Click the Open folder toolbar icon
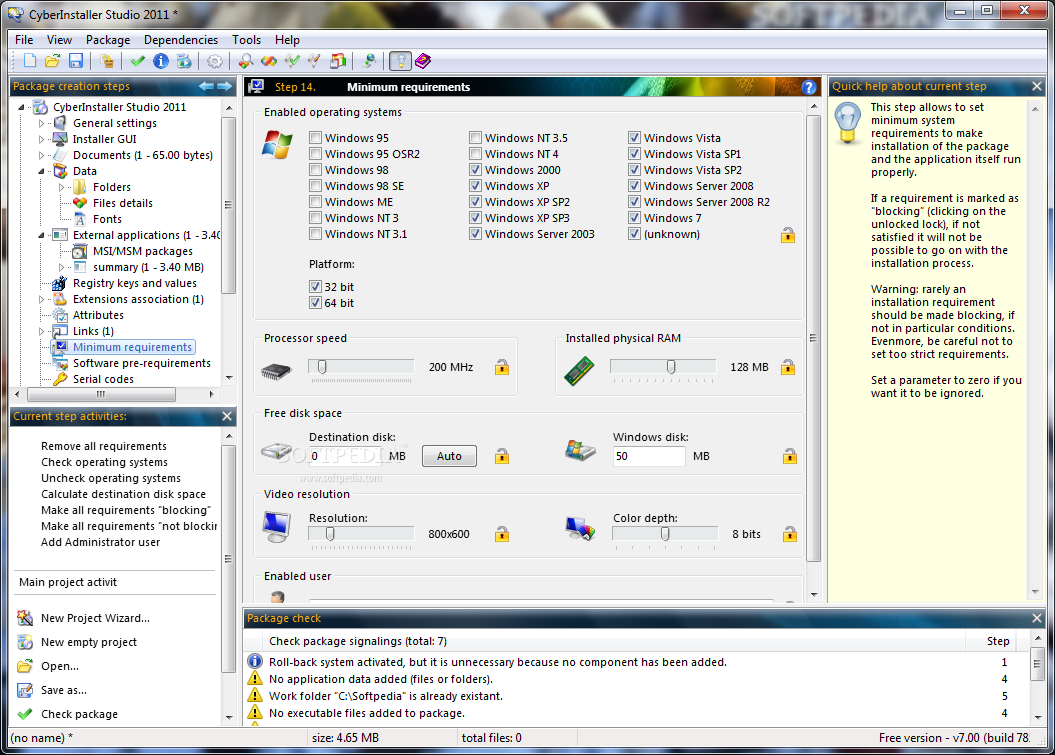The height and width of the screenshot is (755, 1055). (52, 61)
